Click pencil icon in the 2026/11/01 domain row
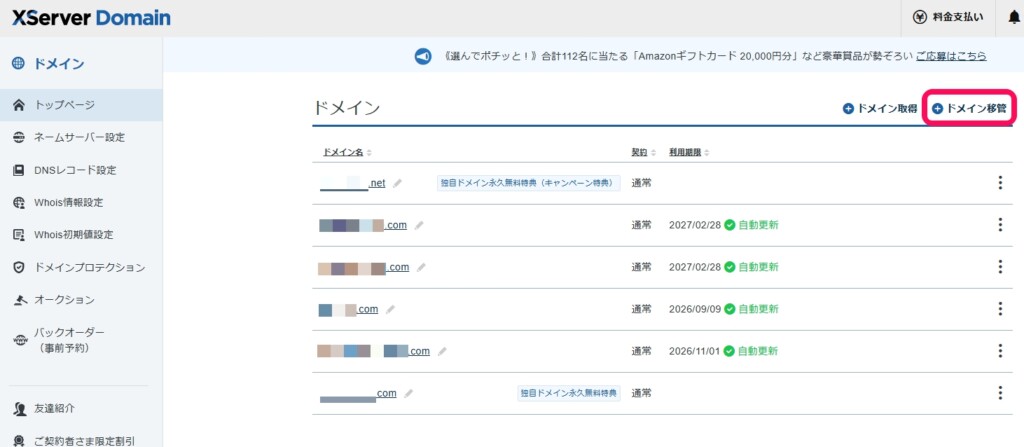 (x=442, y=351)
